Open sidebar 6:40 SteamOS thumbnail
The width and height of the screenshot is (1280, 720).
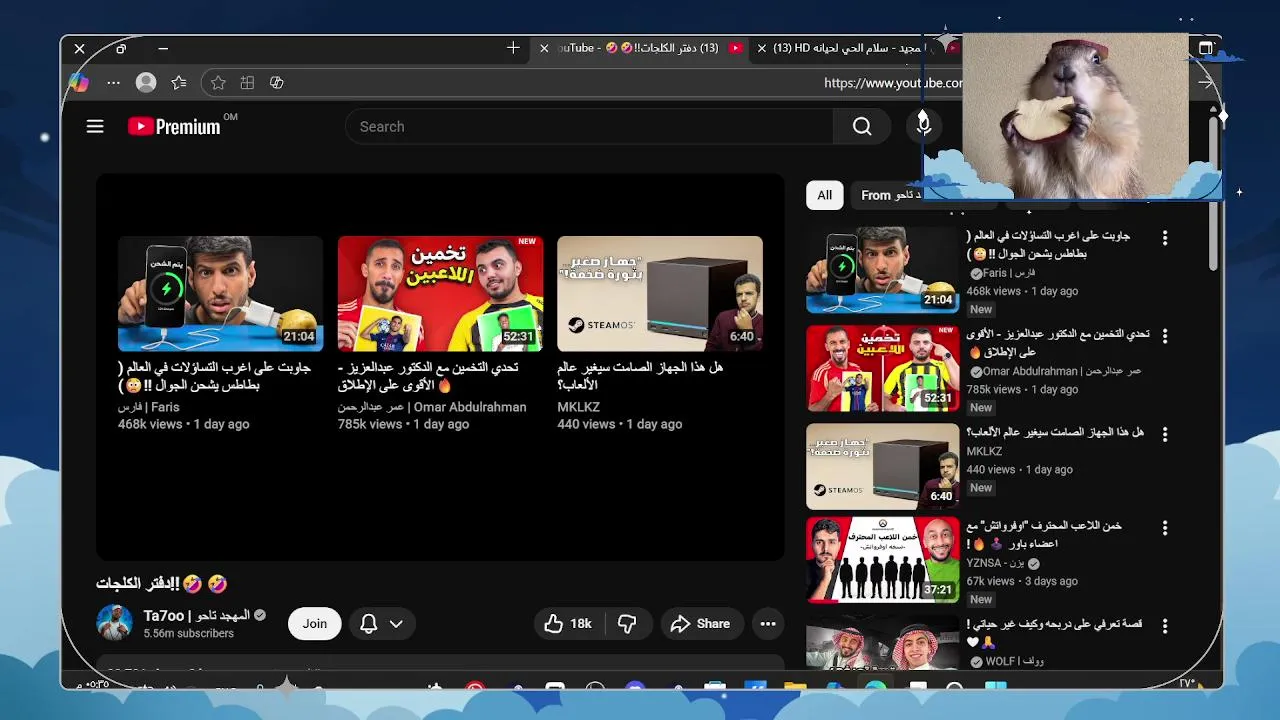pyautogui.click(x=882, y=466)
